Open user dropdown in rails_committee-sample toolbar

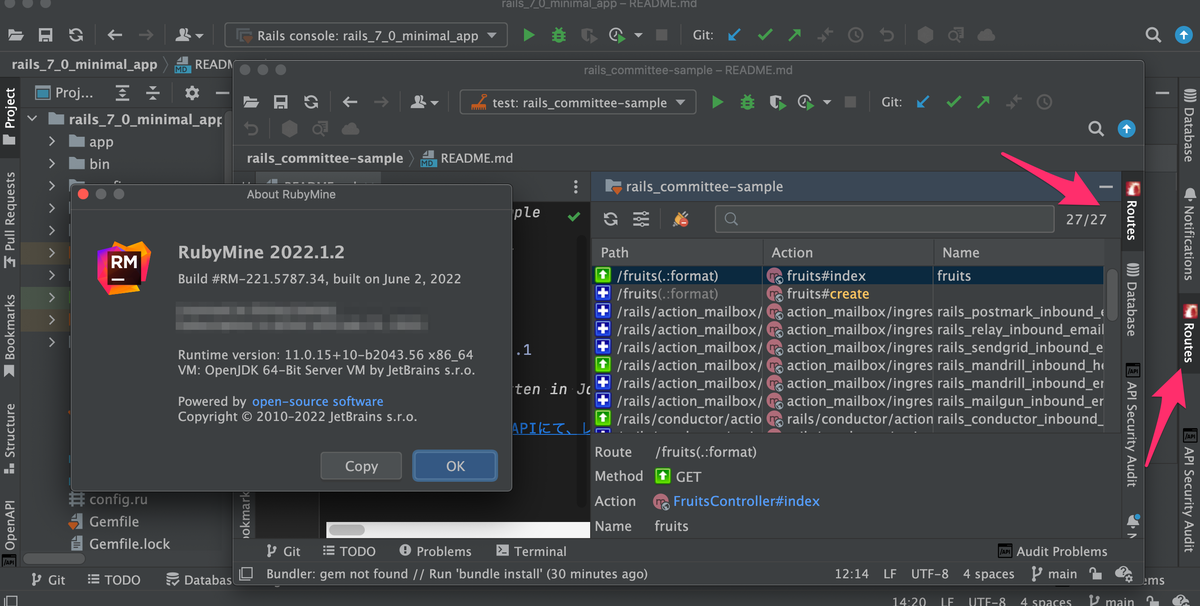tap(425, 102)
